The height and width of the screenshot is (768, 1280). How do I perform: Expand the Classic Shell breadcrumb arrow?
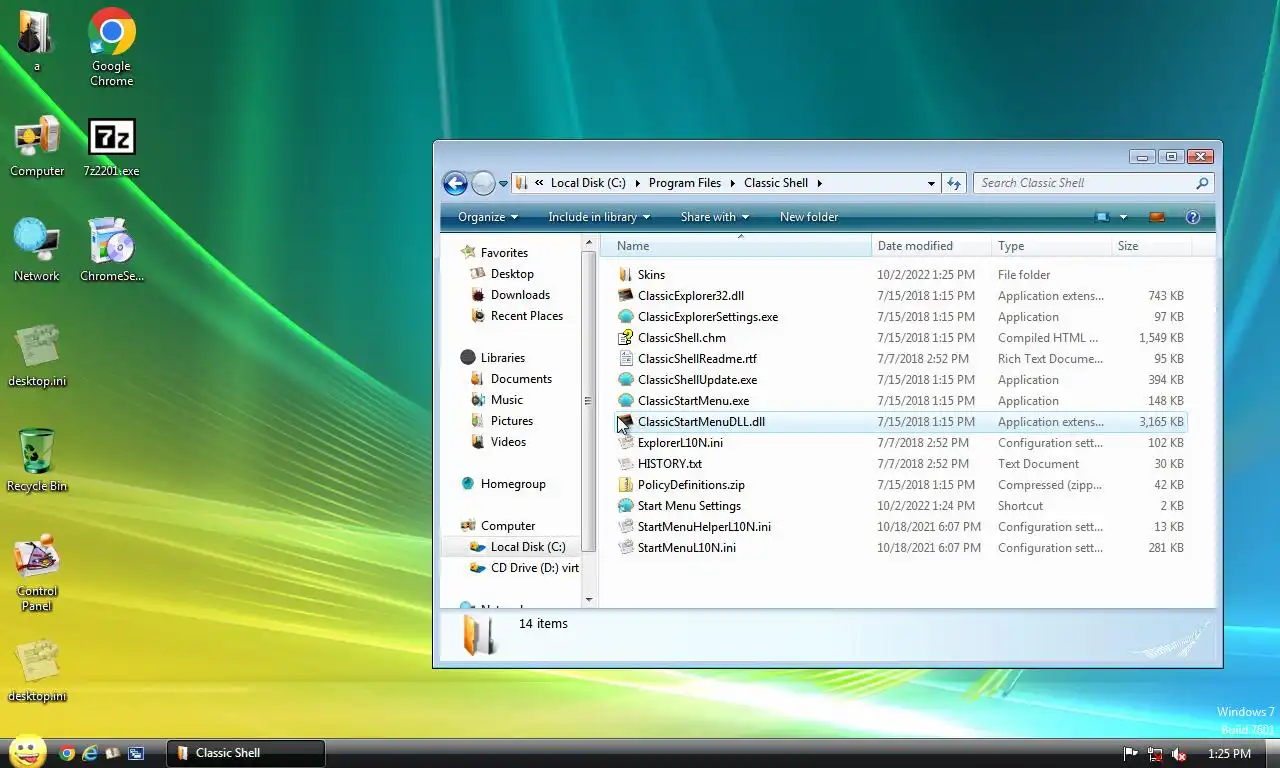(819, 183)
